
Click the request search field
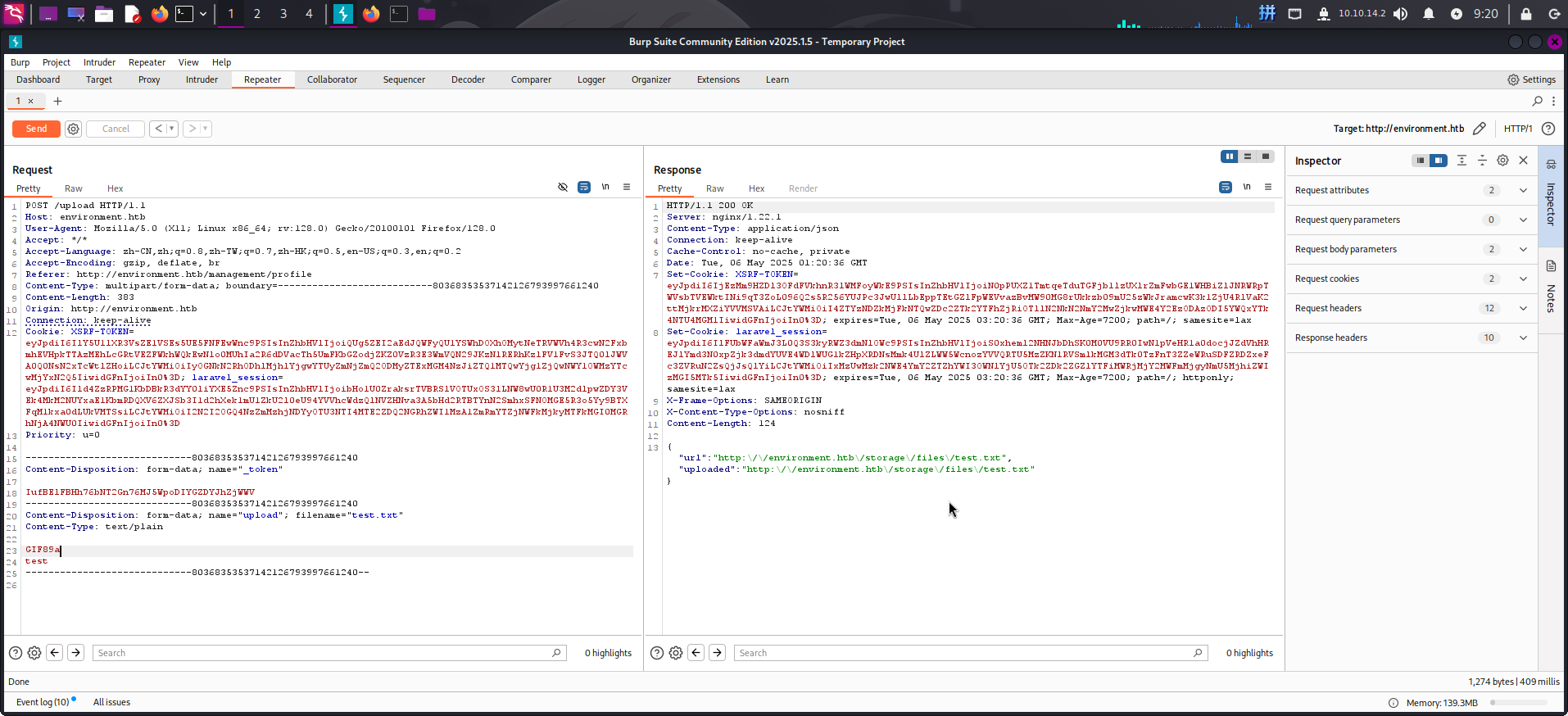pos(329,653)
